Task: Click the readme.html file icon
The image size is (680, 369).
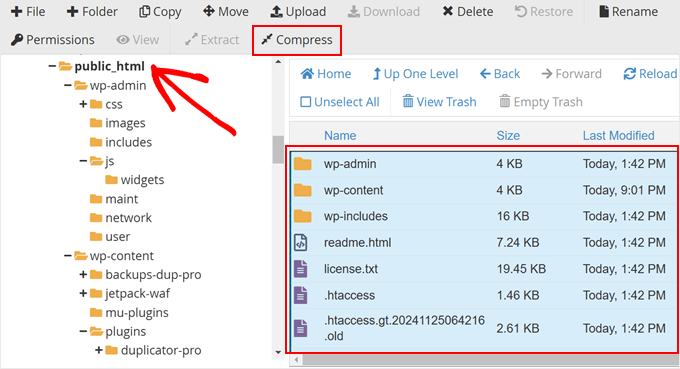Action: [x=301, y=243]
